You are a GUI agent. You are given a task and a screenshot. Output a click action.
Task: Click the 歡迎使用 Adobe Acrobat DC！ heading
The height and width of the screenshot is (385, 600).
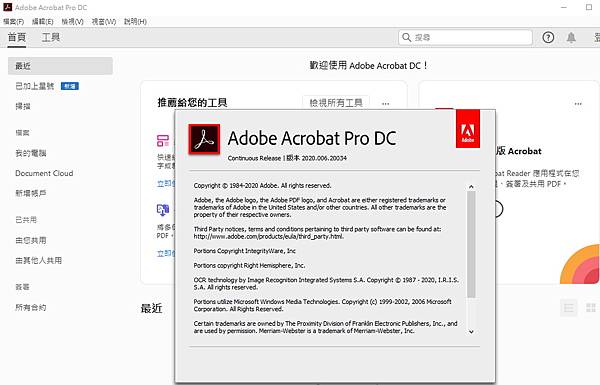[x=368, y=65]
